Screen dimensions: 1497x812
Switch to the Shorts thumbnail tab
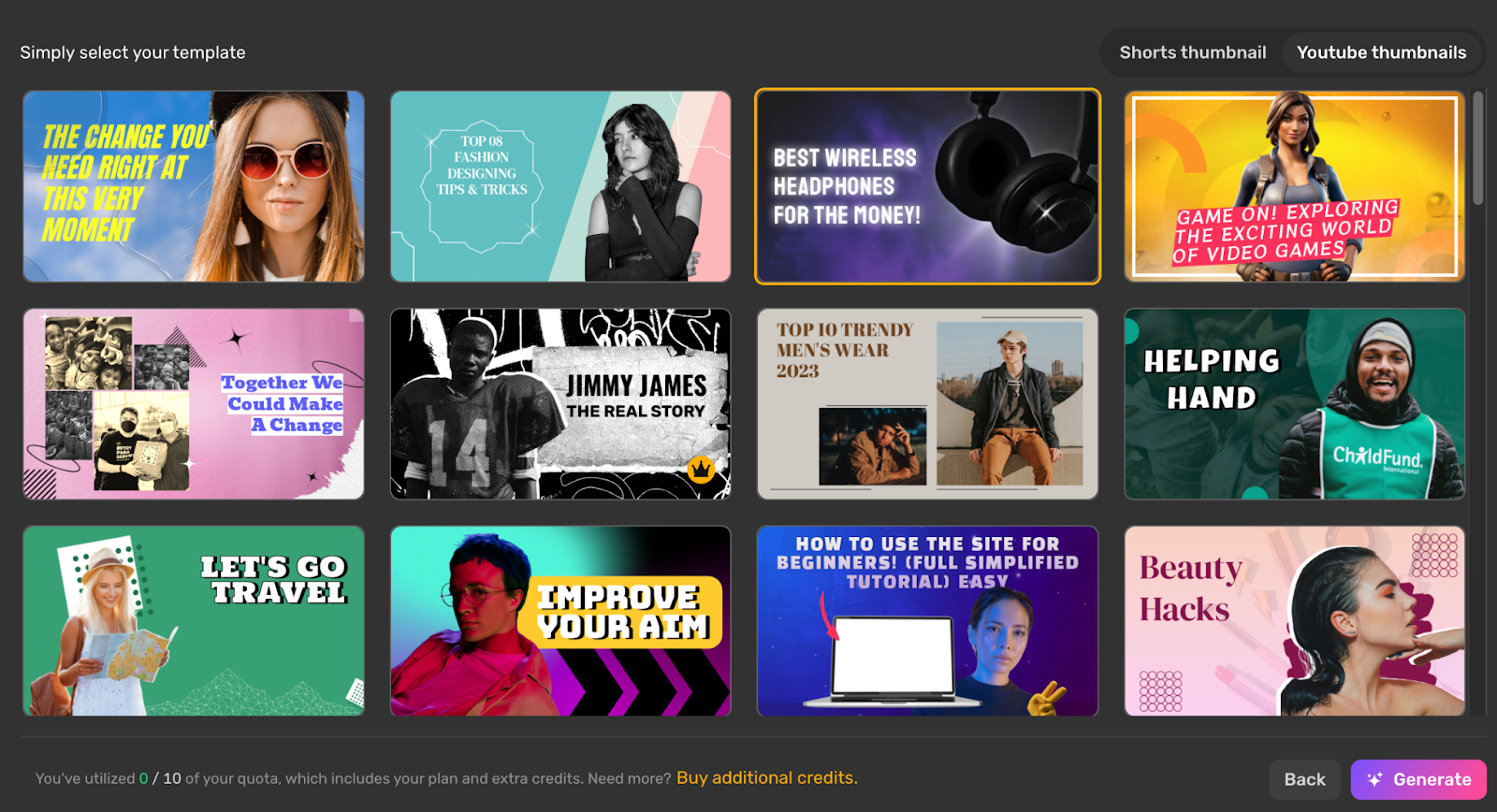pyautogui.click(x=1192, y=52)
